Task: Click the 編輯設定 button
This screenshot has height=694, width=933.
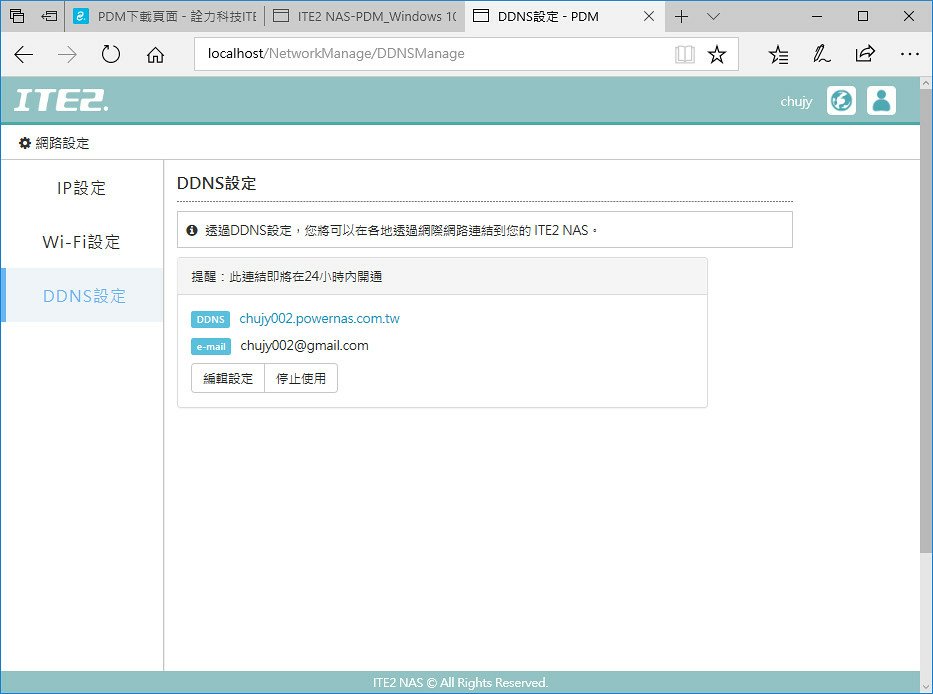Action: coord(228,378)
